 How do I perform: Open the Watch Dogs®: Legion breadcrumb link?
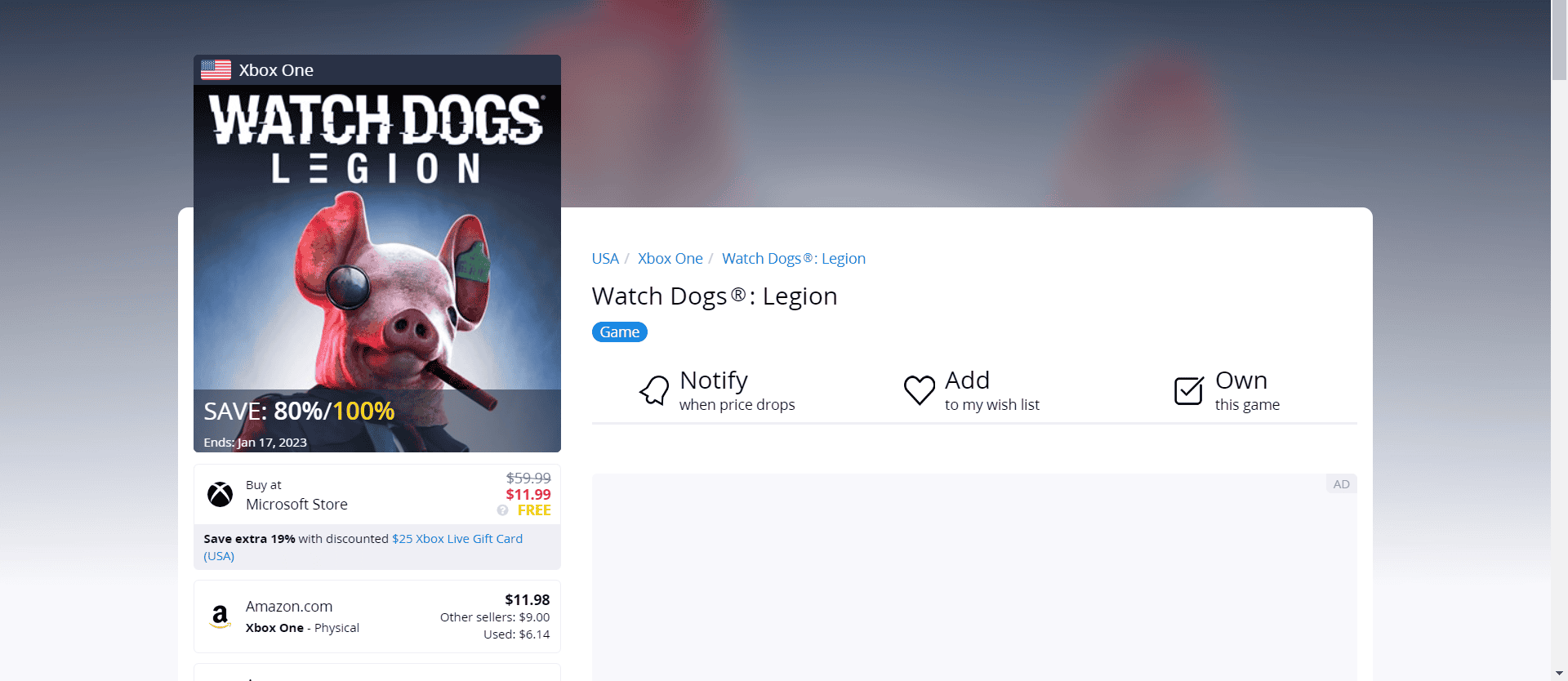tap(793, 259)
